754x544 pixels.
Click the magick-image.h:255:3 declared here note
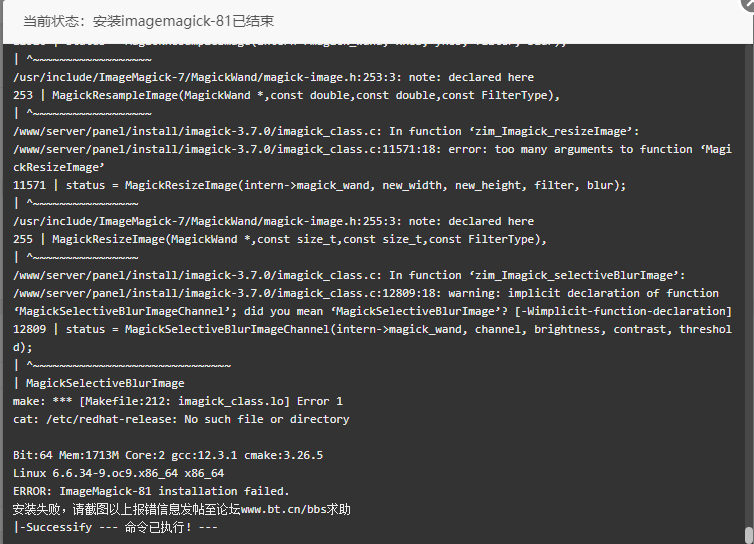click(273, 221)
